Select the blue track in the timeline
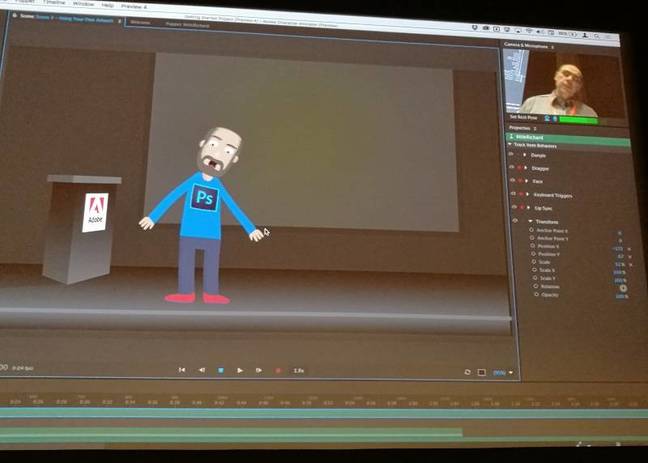This screenshot has height=463, width=648. (324, 413)
